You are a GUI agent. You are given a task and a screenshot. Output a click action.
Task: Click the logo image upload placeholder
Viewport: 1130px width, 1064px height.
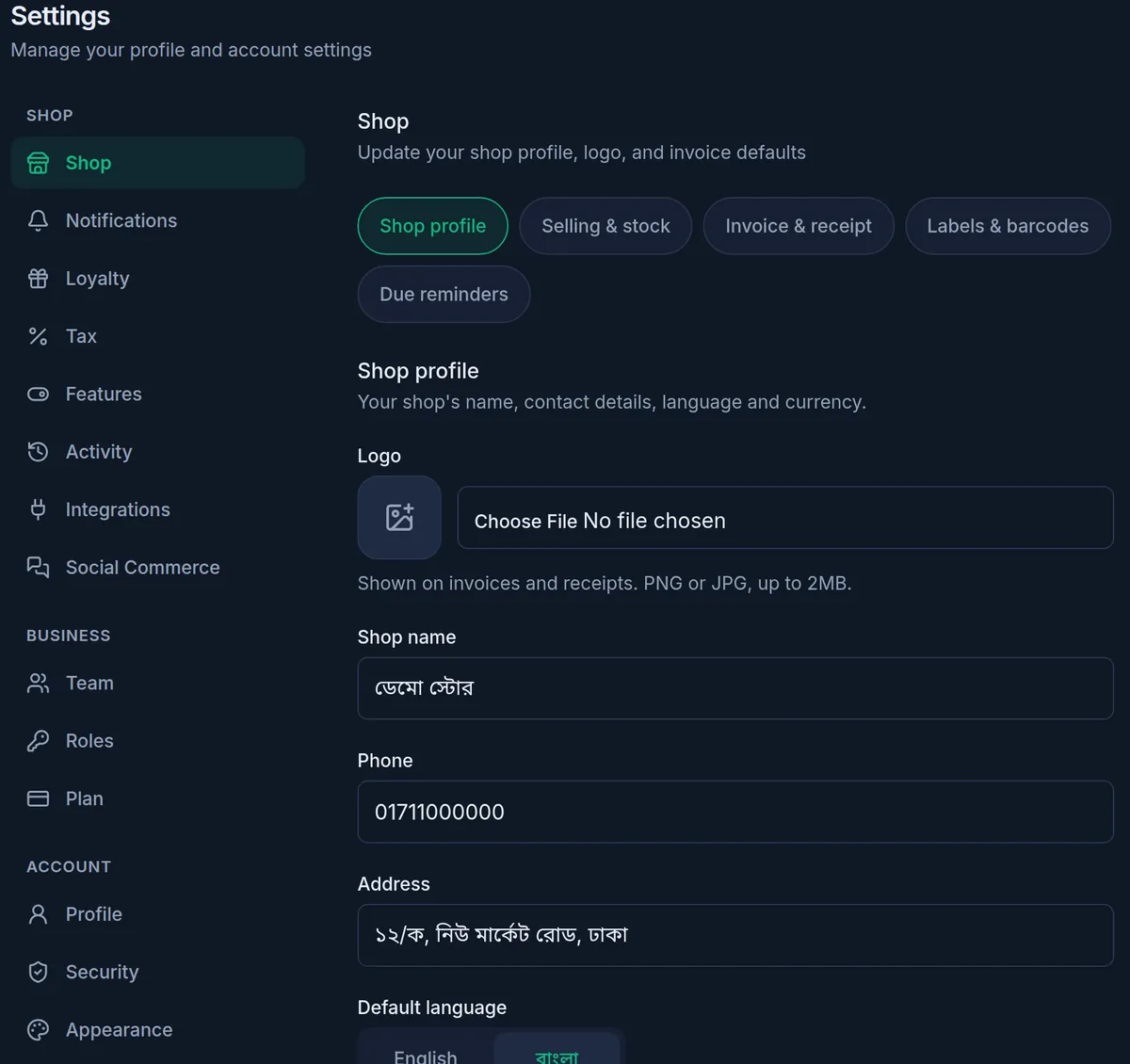pos(399,517)
